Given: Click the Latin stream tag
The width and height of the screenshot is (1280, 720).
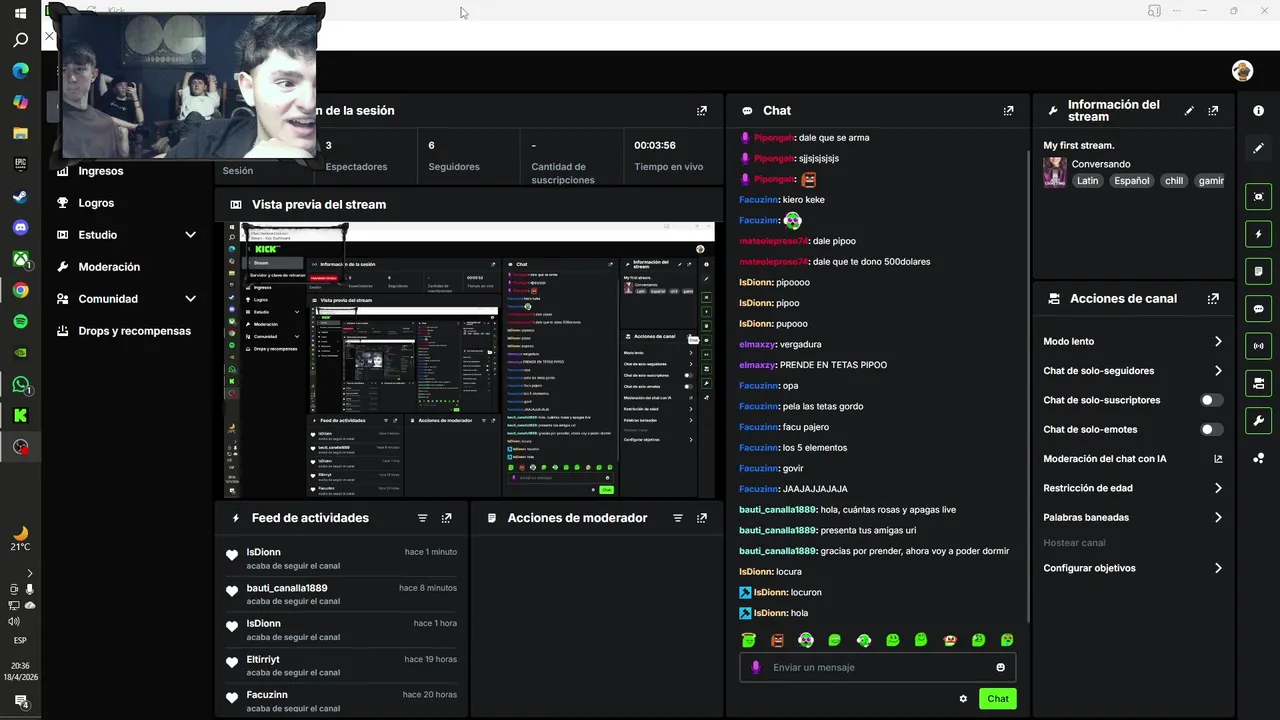Looking at the screenshot, I should tap(1087, 181).
